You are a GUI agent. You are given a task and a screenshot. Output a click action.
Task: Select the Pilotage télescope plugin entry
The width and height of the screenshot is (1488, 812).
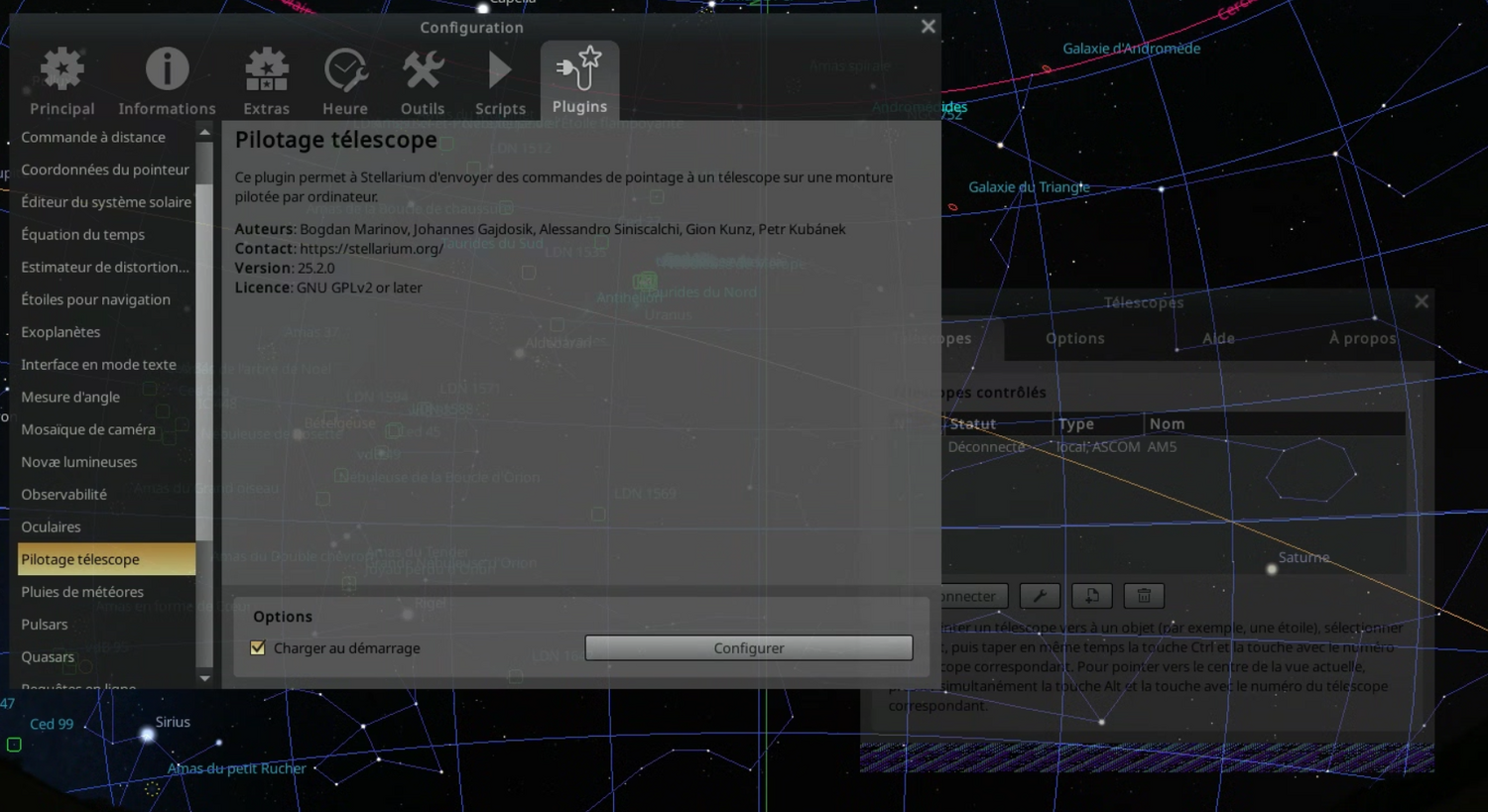point(80,558)
